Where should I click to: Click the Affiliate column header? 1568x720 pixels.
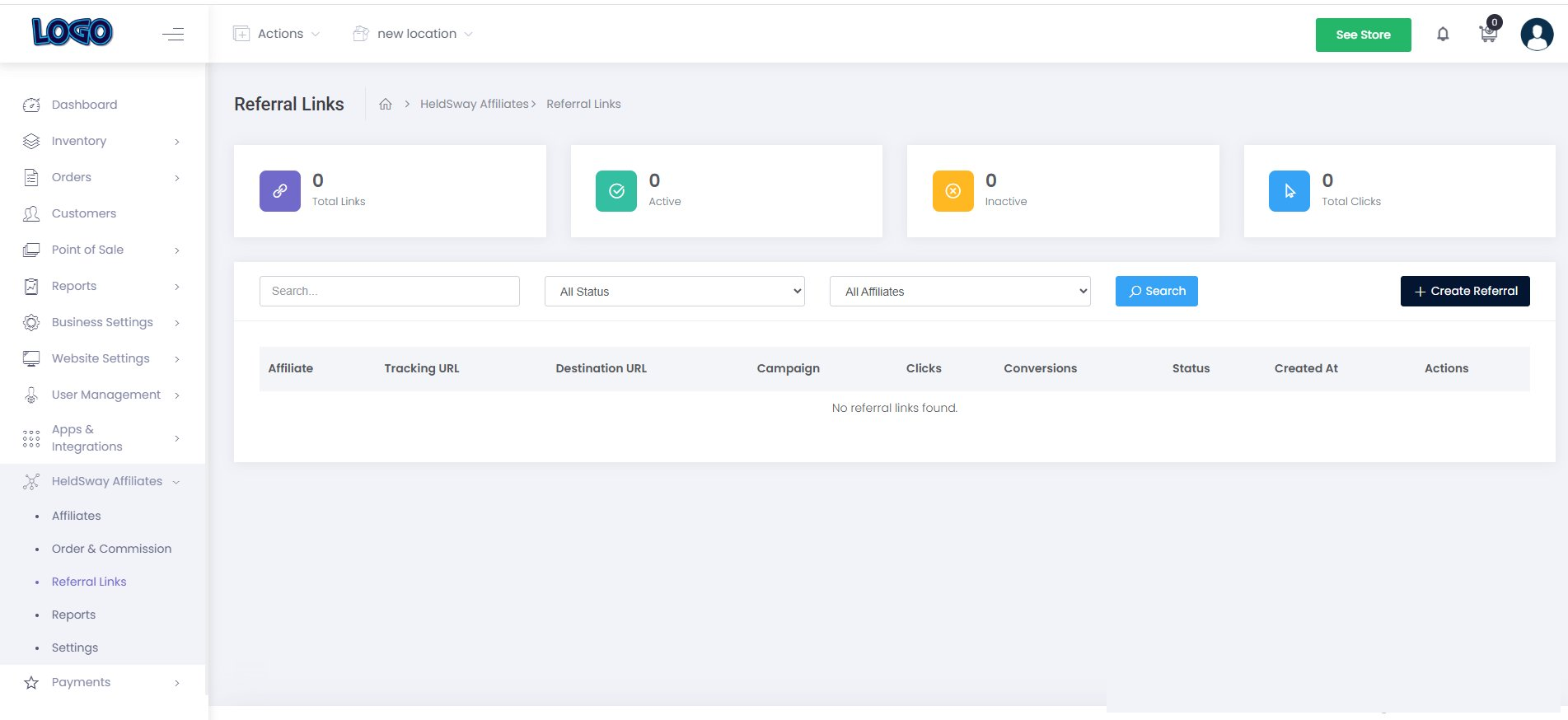pos(291,368)
